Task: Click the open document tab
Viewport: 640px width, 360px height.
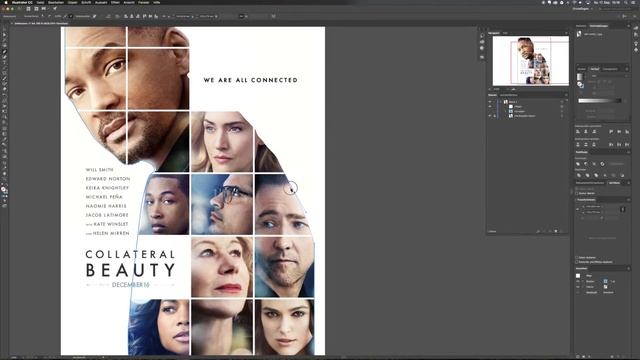Action: point(39,23)
